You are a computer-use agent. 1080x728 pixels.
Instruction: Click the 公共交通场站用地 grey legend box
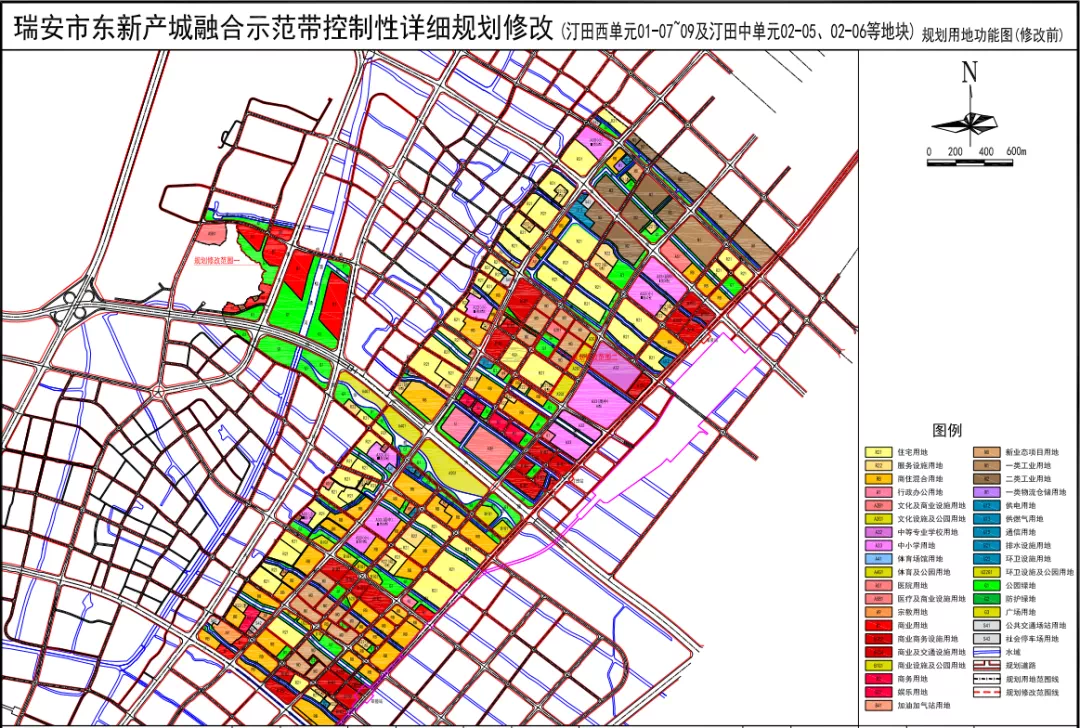coord(986,624)
